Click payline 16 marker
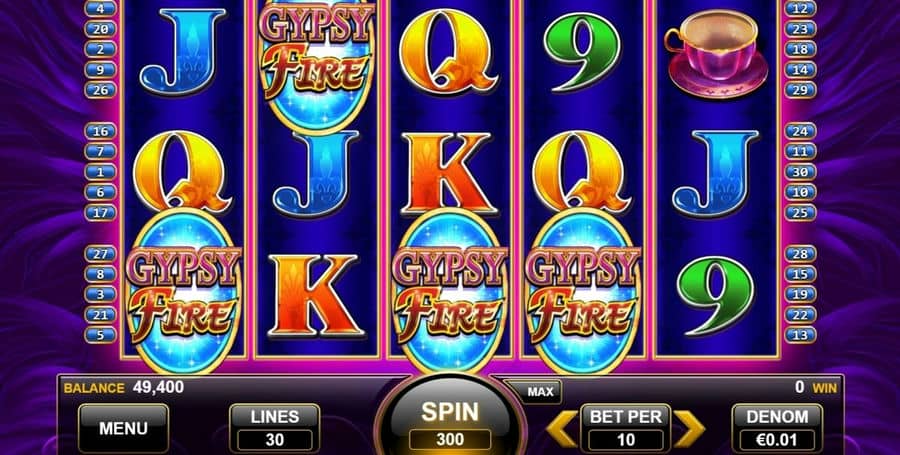 tap(100, 131)
